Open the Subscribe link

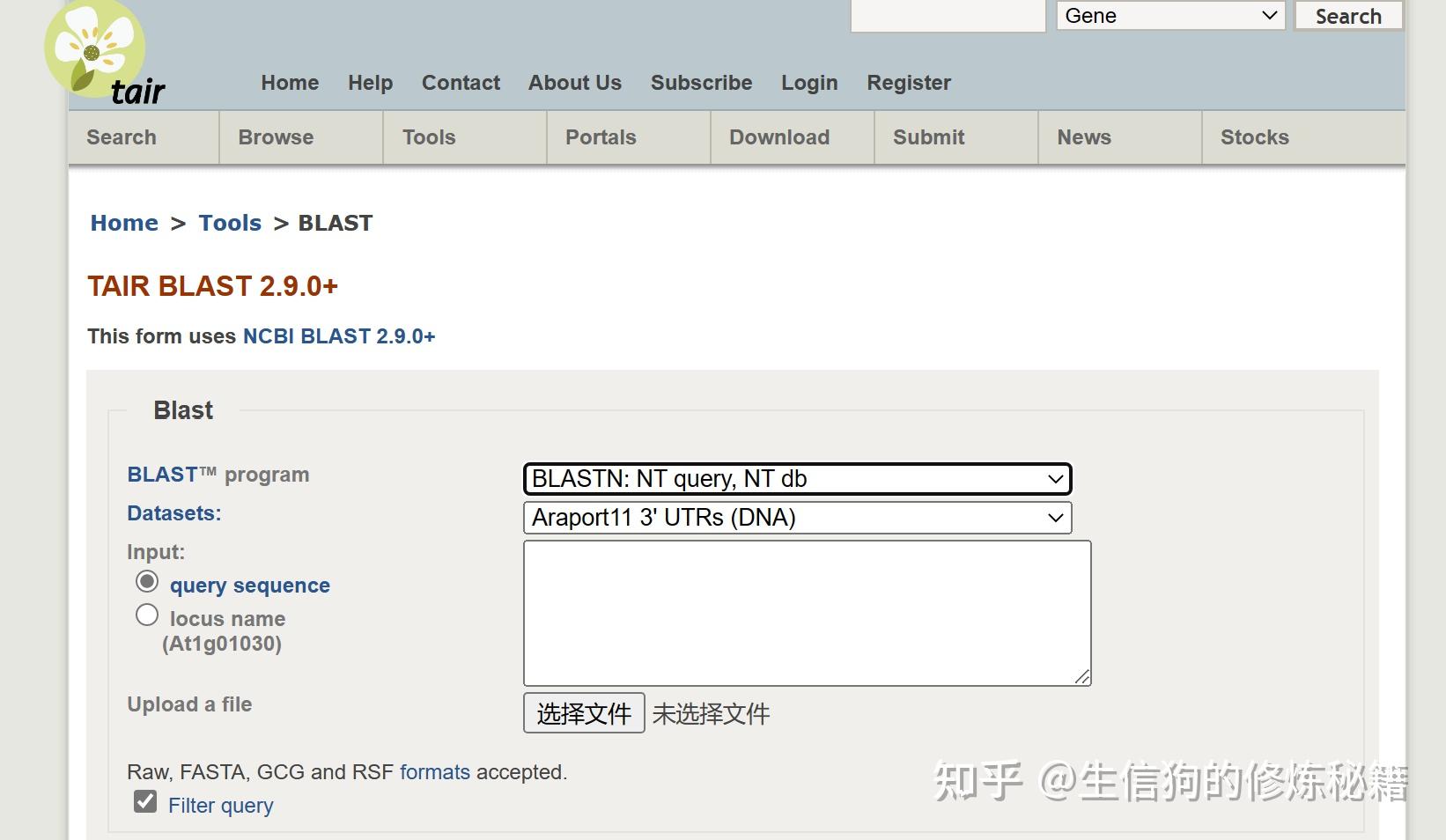coord(701,83)
